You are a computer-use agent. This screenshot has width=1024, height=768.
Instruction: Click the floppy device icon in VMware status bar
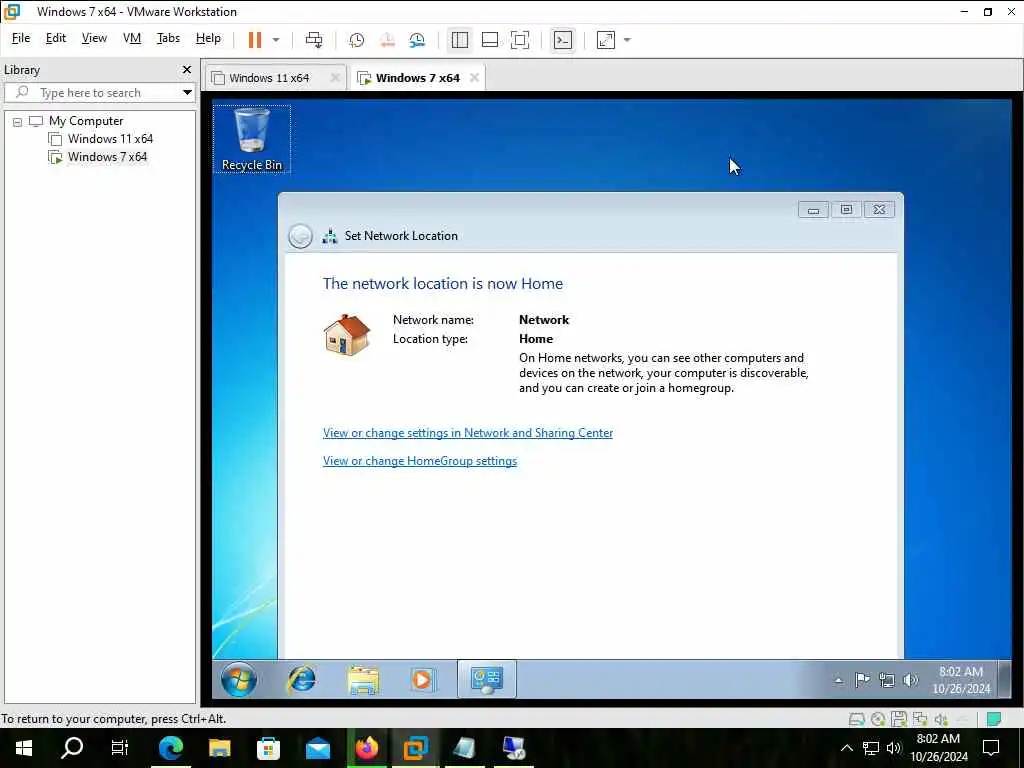[x=899, y=720]
